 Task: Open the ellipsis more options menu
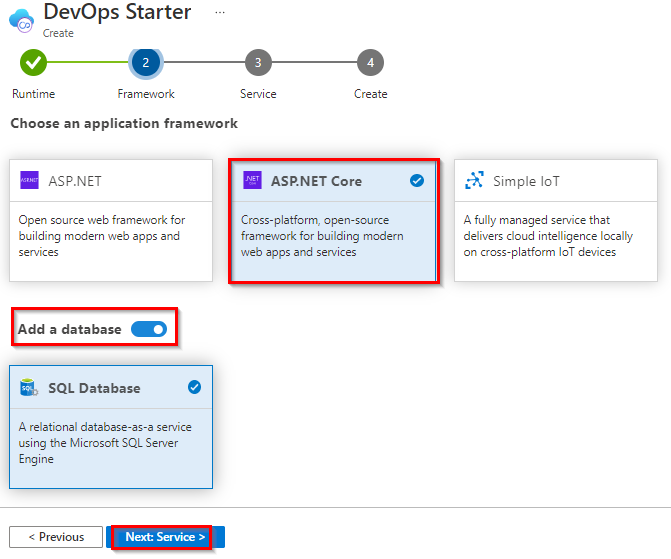(x=220, y=12)
